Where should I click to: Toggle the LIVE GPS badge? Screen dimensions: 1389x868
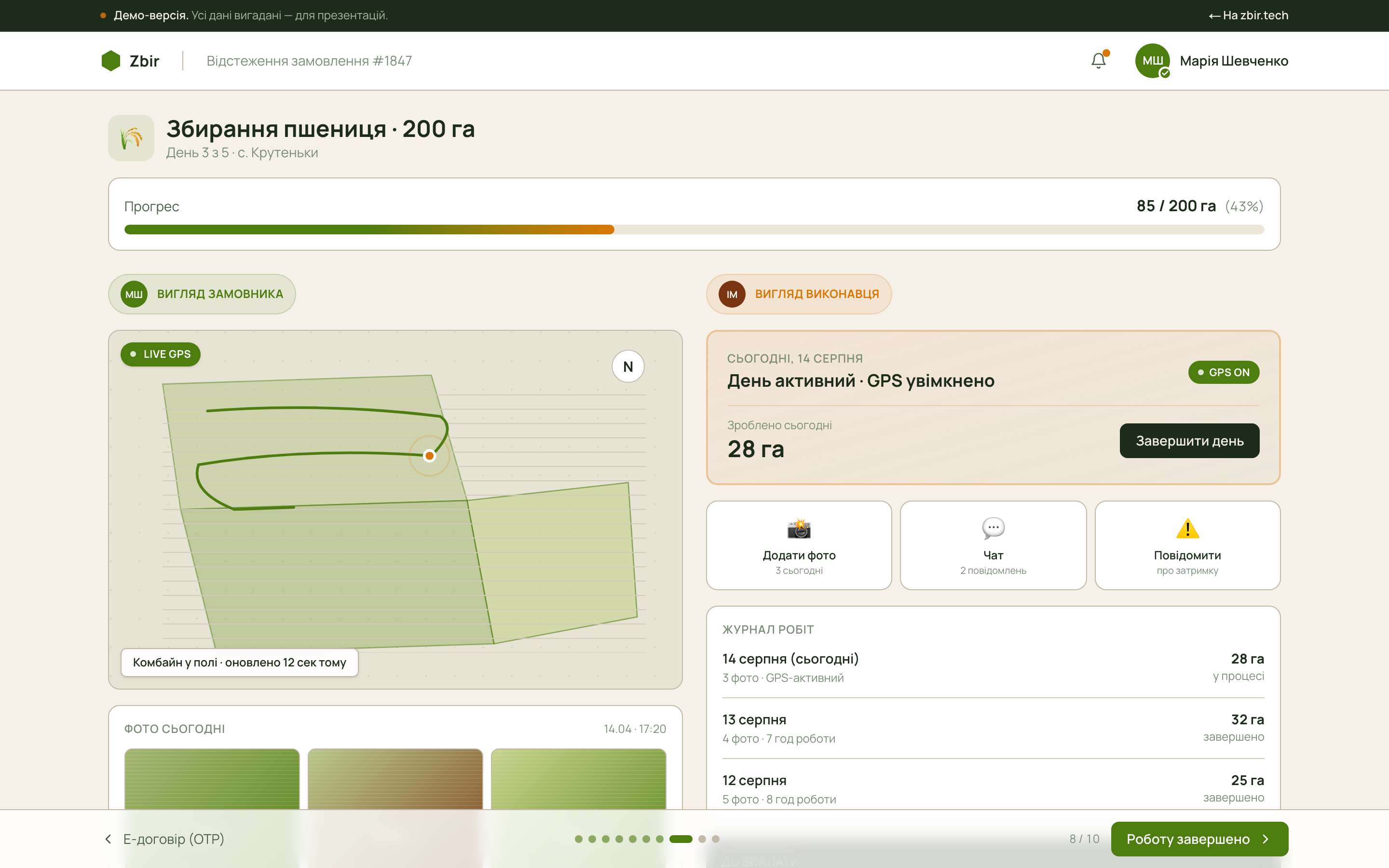161,354
